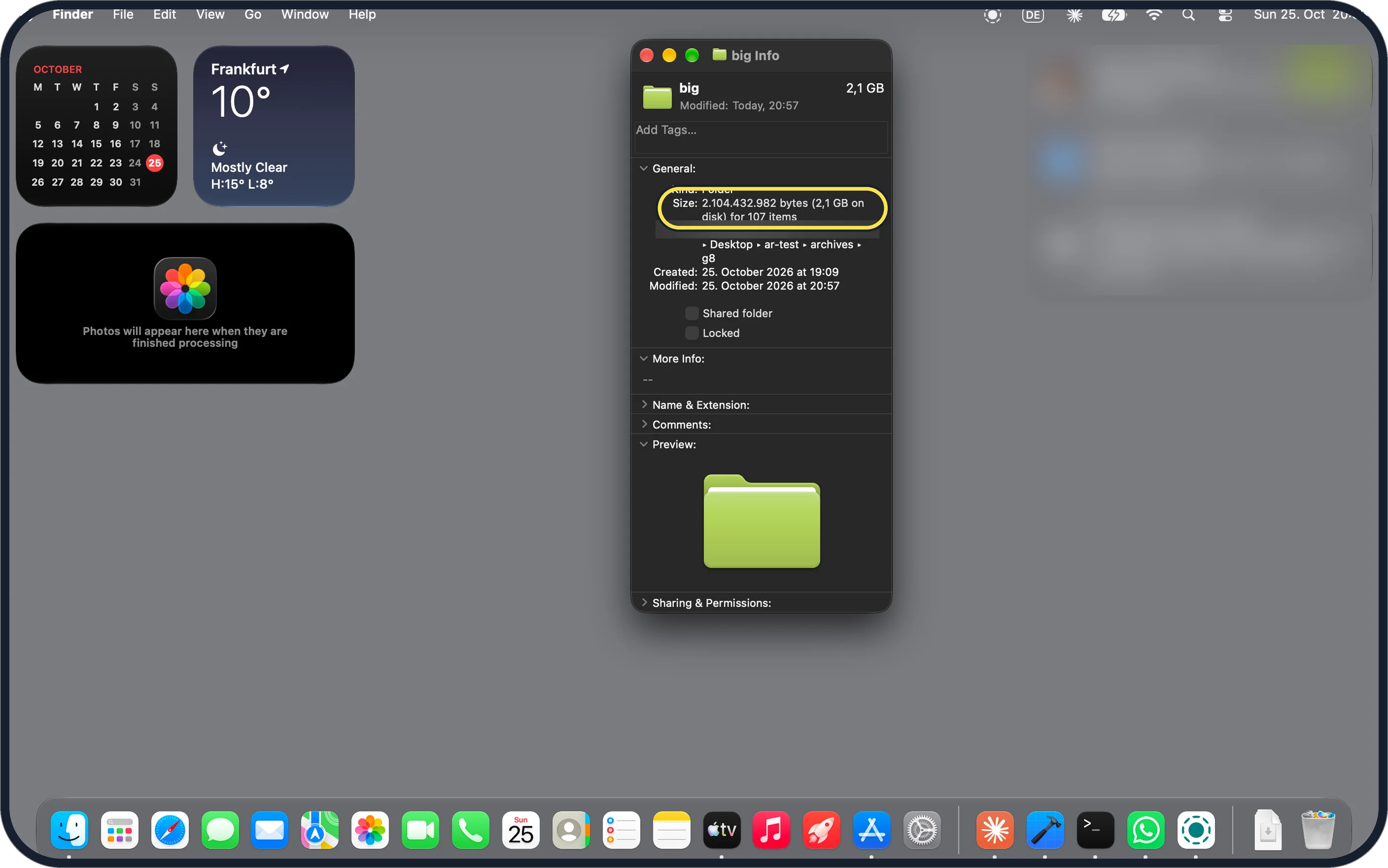Viewport: 1388px width, 868px height.
Task: Open the Go menu
Action: 253,14
